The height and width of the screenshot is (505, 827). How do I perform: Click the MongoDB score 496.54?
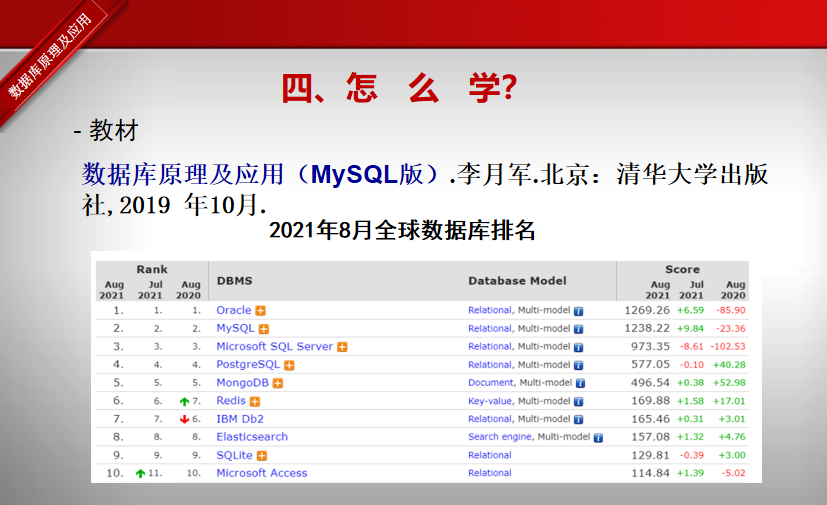[x=650, y=383]
